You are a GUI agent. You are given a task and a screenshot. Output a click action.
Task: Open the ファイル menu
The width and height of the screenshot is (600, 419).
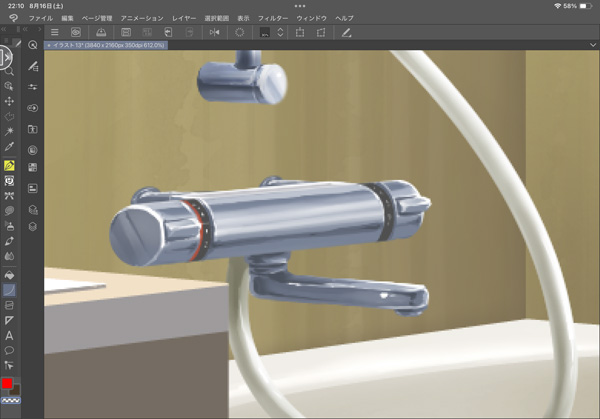[x=41, y=18]
